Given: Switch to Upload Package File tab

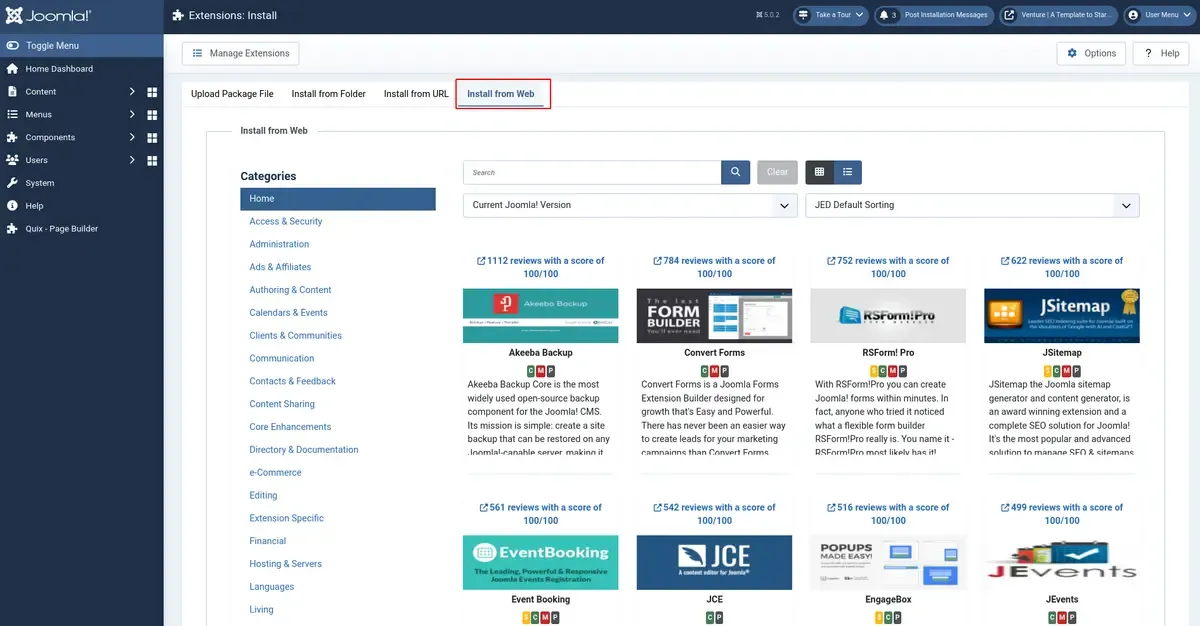Looking at the screenshot, I should pyautogui.click(x=232, y=94).
